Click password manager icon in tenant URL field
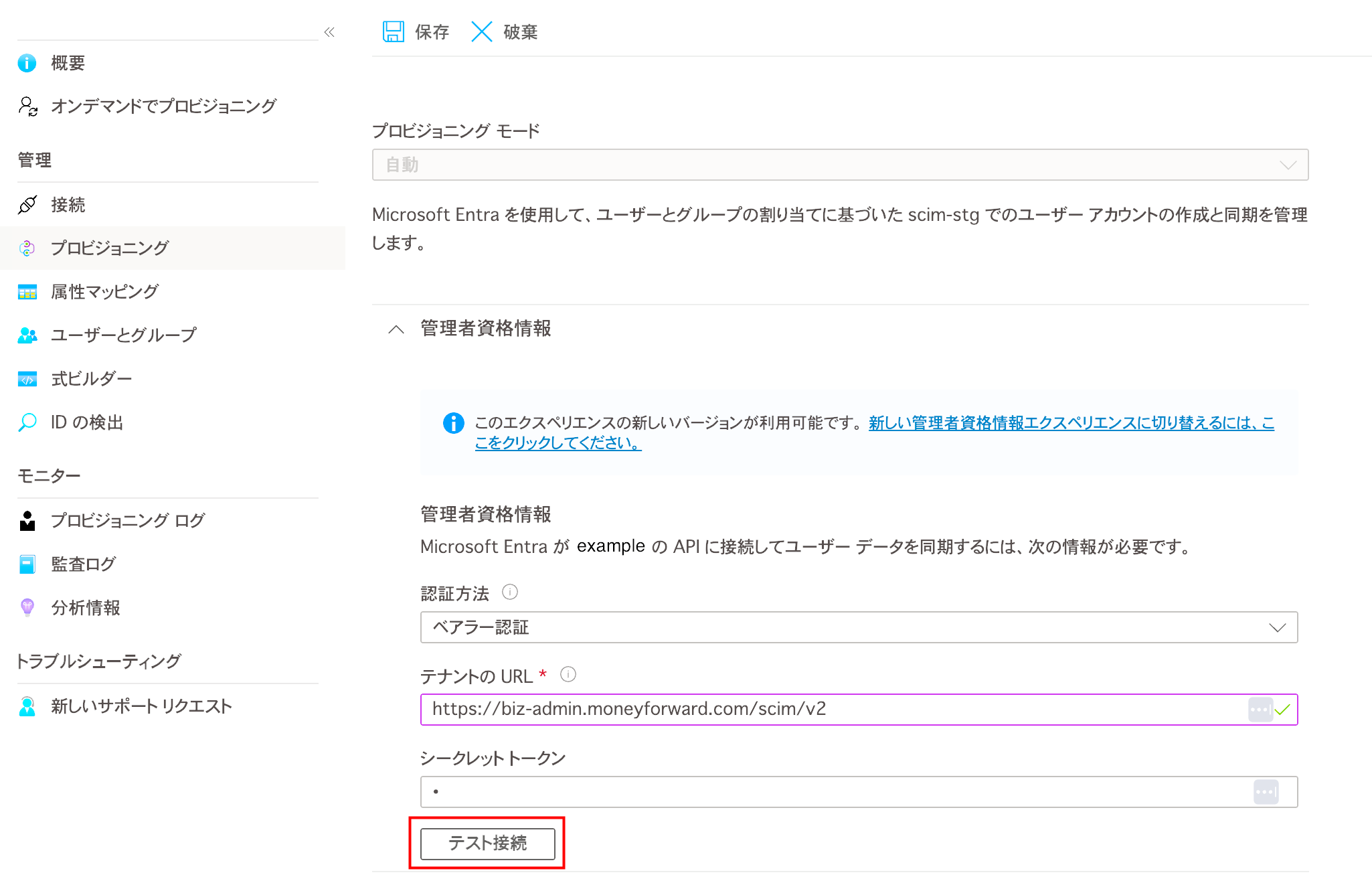This screenshot has height=889, width=1372. click(x=1260, y=710)
